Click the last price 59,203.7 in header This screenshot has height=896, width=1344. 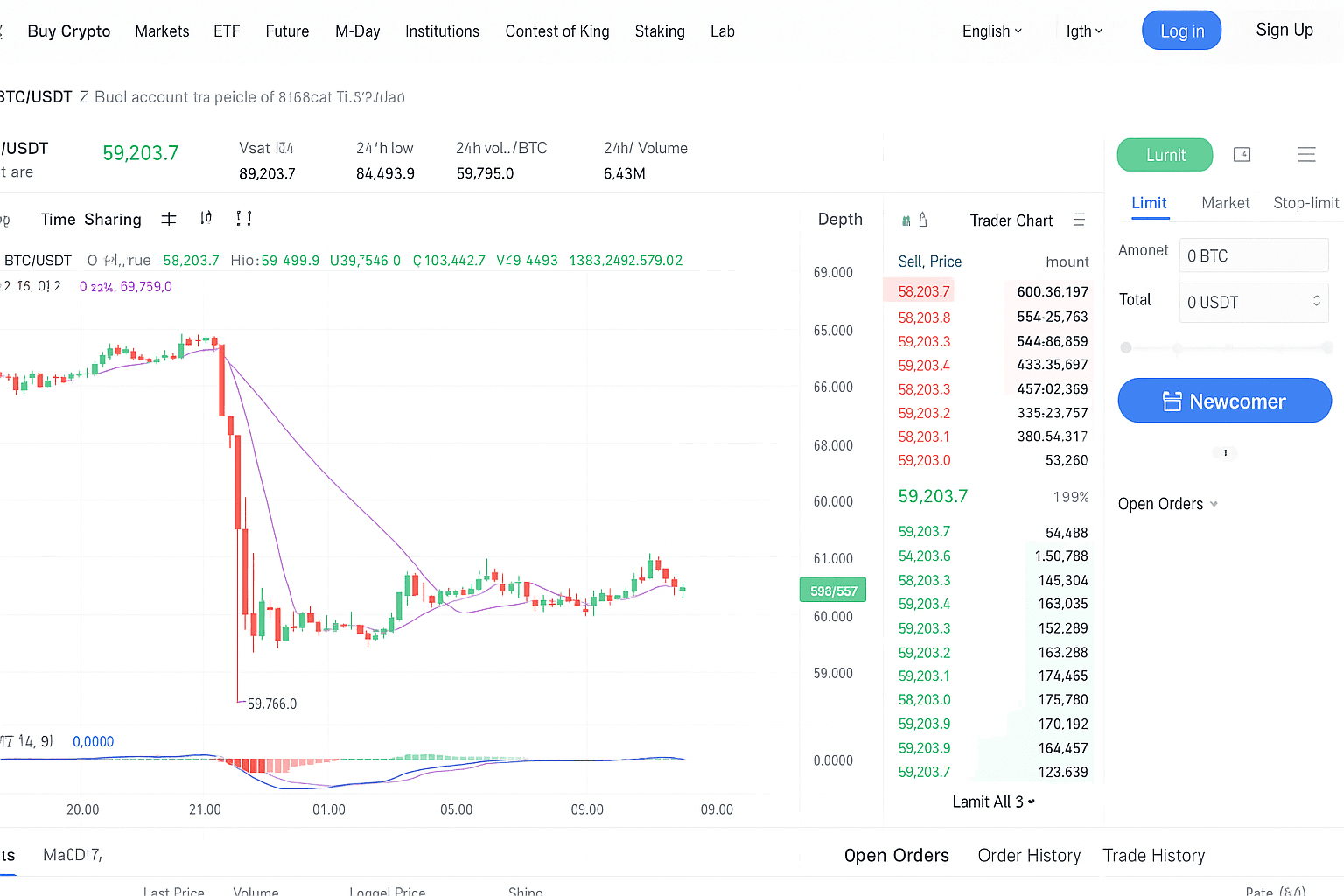point(140,153)
